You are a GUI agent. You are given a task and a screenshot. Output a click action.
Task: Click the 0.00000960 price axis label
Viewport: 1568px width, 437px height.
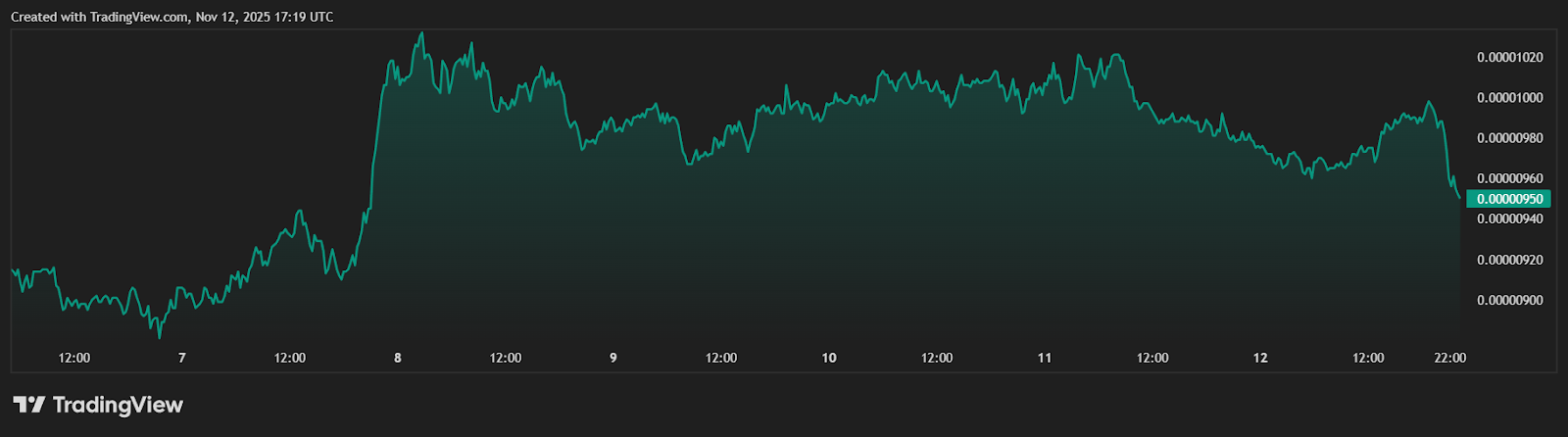tap(1509, 179)
